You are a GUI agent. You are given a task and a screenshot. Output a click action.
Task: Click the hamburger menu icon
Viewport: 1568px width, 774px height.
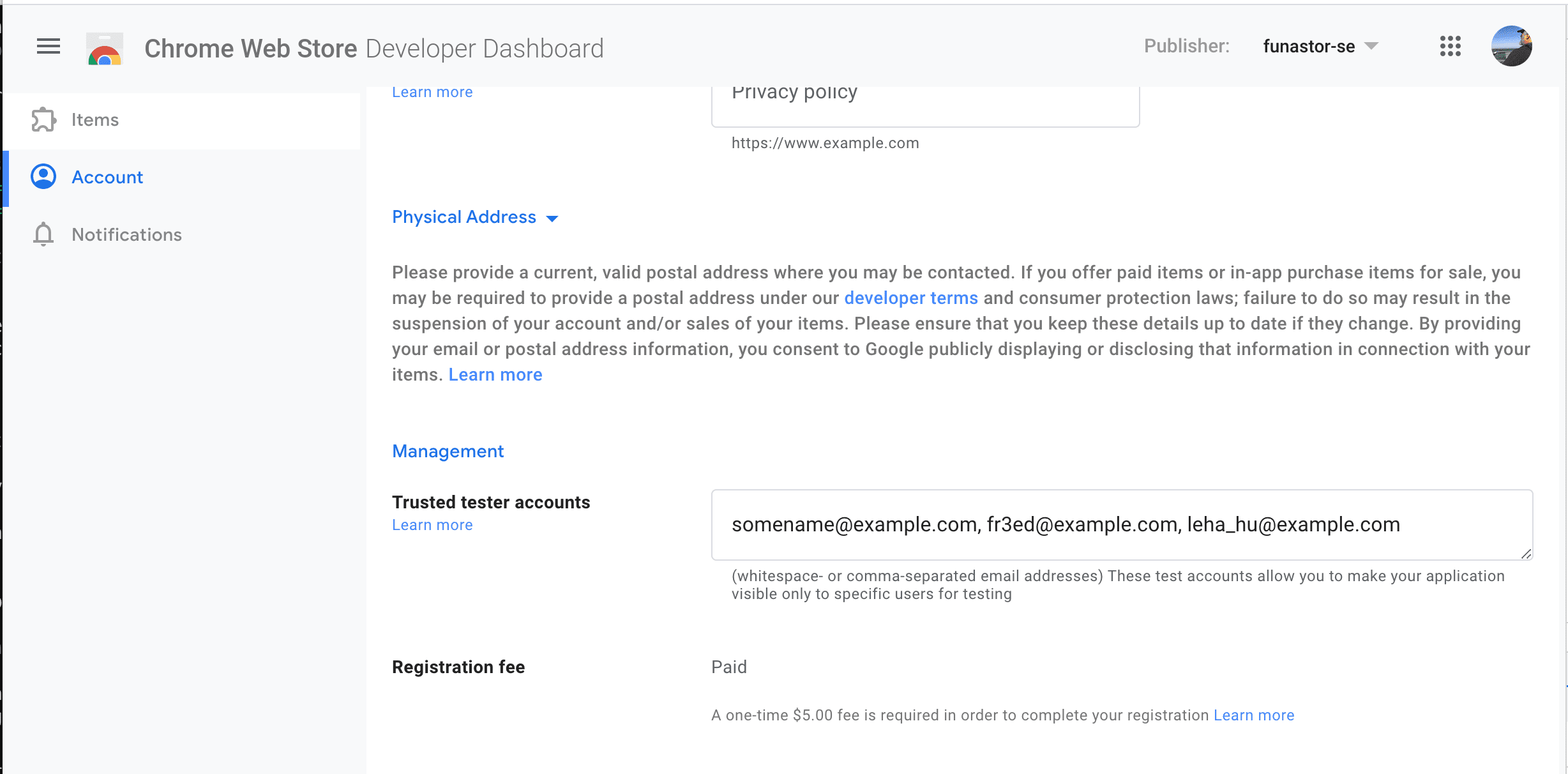[x=48, y=46]
